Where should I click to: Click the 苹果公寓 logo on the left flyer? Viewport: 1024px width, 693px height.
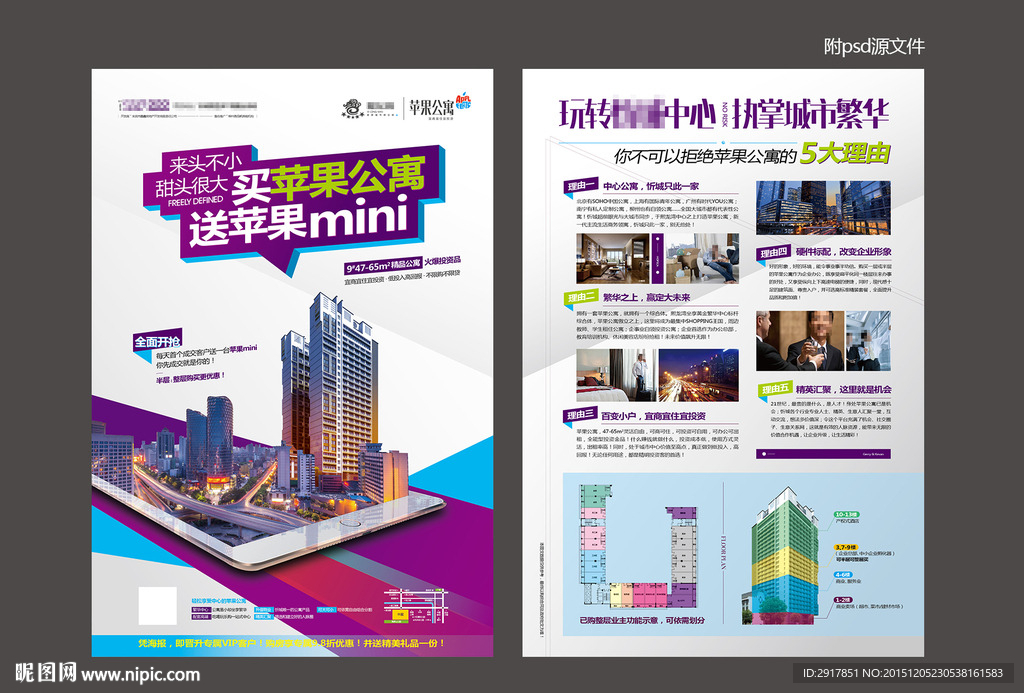click(439, 106)
